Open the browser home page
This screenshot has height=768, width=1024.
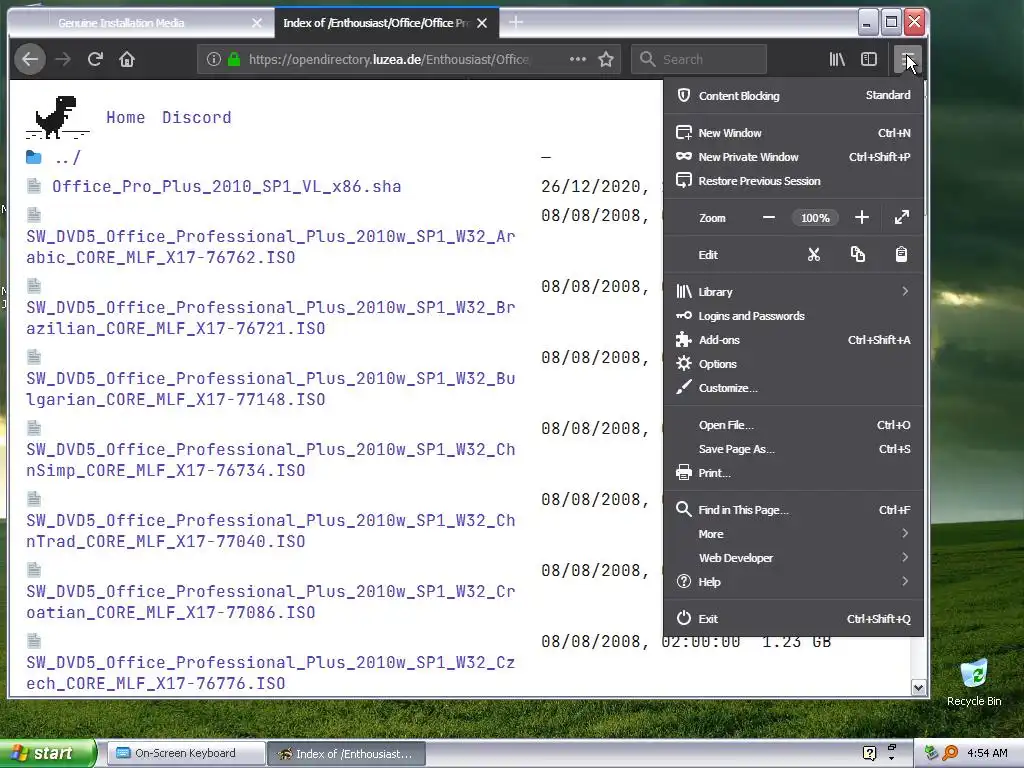[x=127, y=59]
